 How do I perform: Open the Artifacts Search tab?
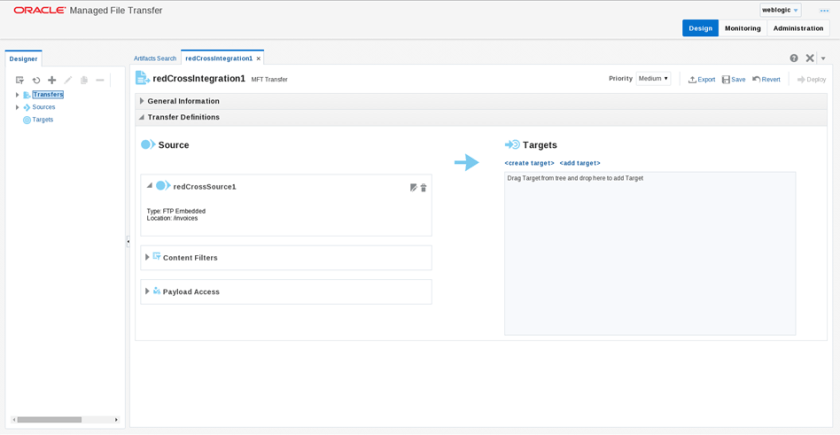click(155, 59)
